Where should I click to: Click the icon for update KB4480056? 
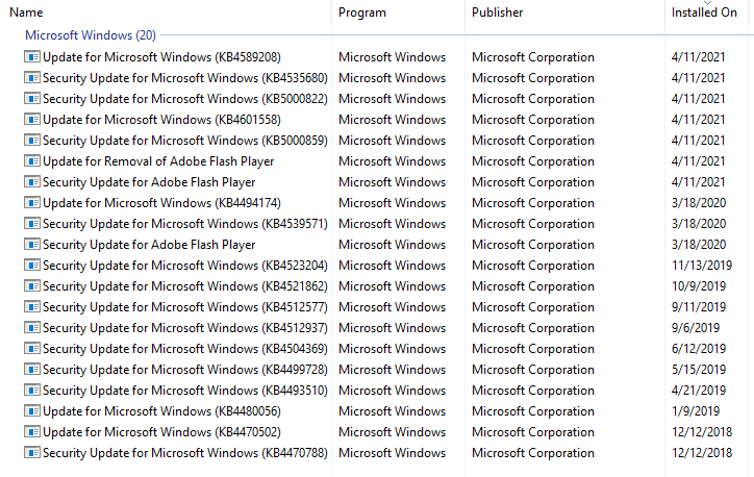[x=32, y=411]
